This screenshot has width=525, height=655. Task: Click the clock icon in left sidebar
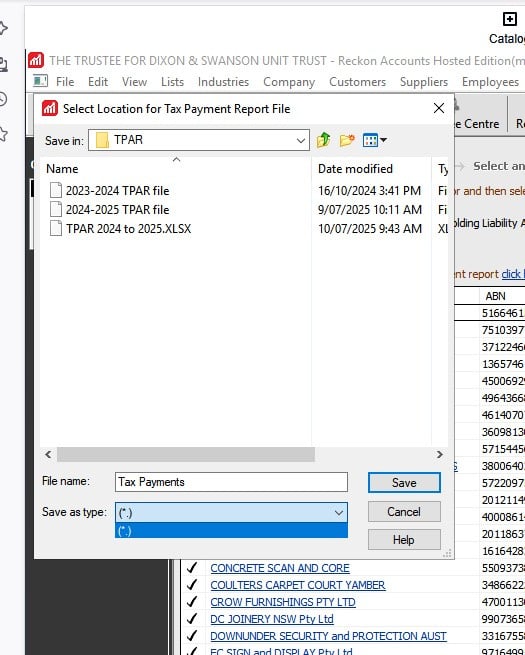point(3,99)
